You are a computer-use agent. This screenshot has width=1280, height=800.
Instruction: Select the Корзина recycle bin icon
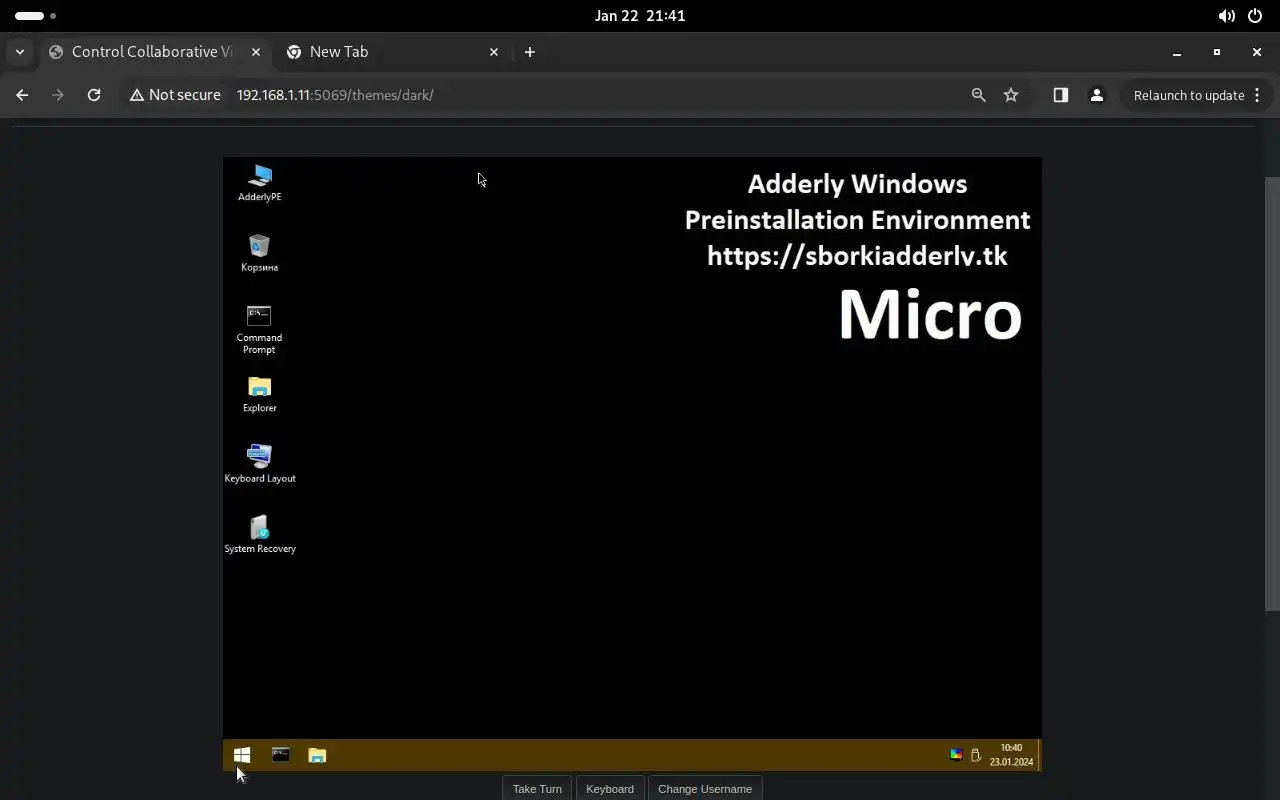[x=259, y=253]
